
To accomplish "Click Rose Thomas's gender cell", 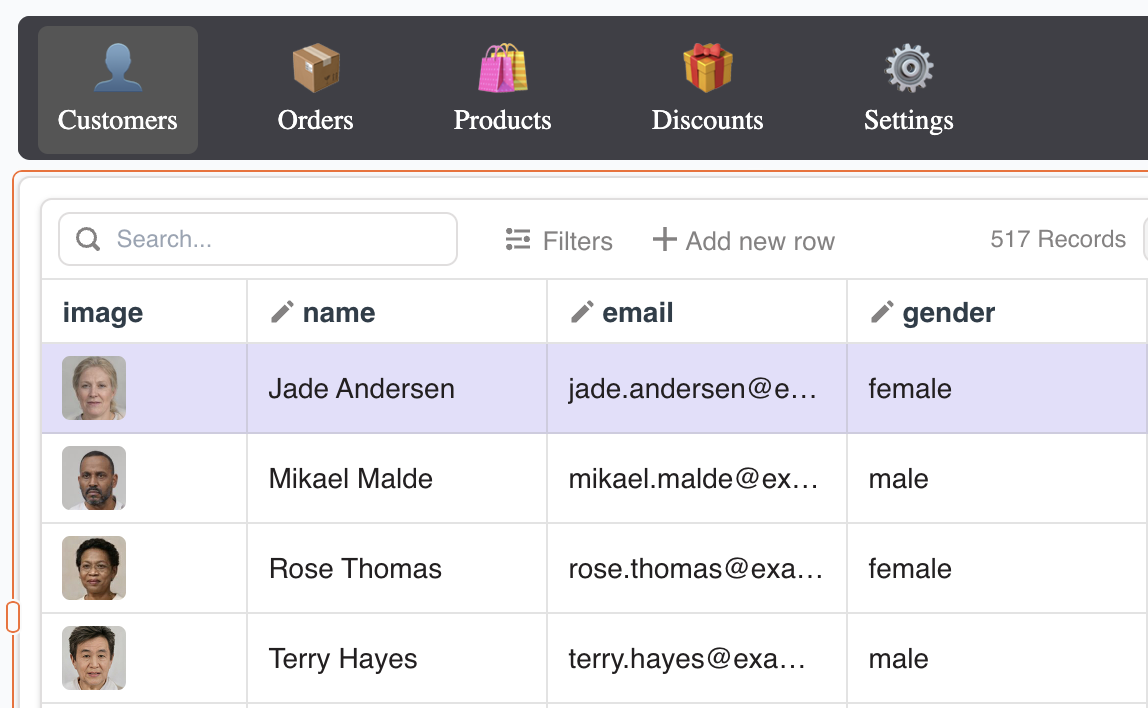I will point(910,569).
